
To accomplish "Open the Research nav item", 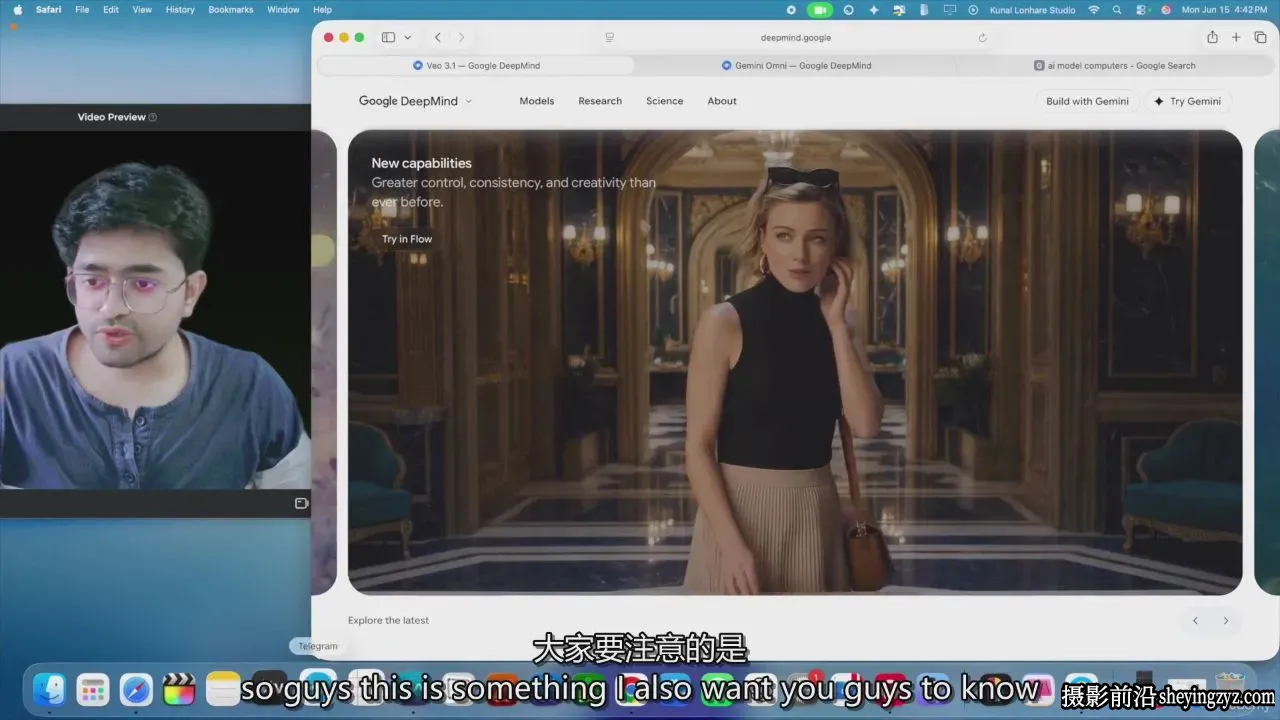I will (x=600, y=101).
